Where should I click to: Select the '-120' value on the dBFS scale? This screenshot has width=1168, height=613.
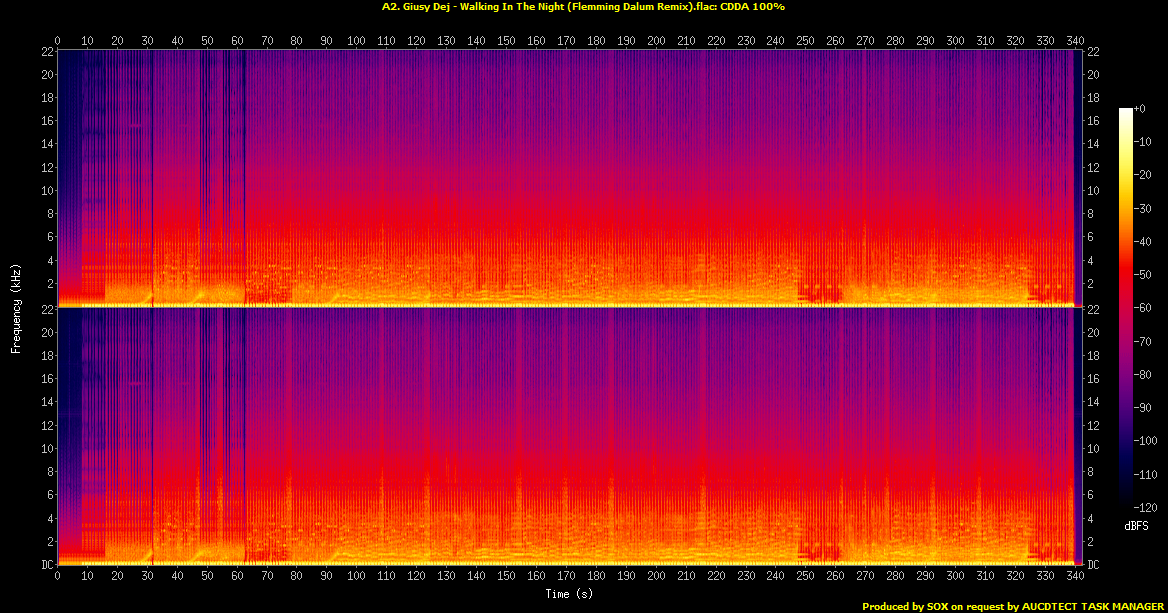1146,507
